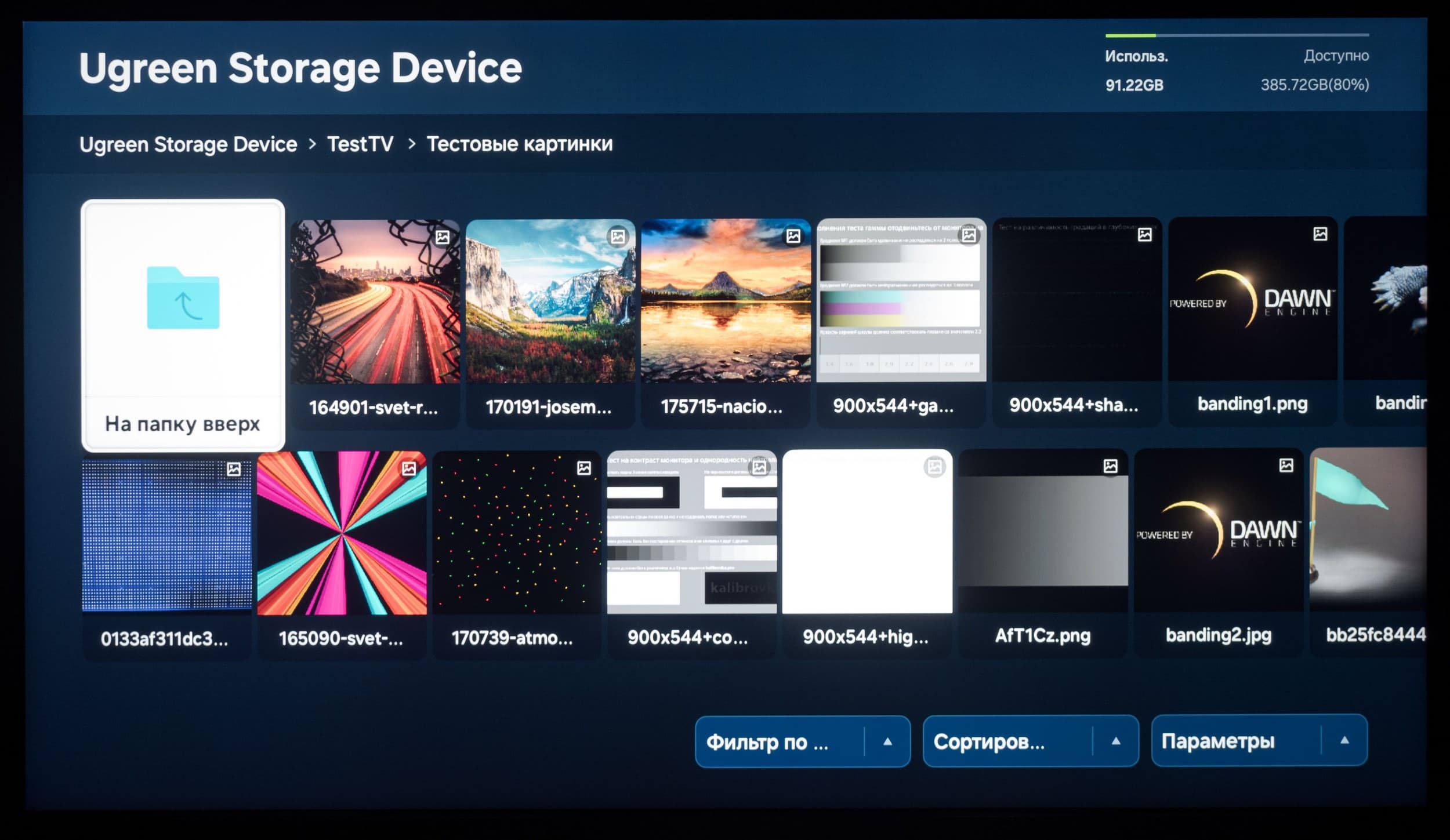Viewport: 1450px width, 840px height.
Task: Click image icon on 165090-svet tile
Action: tap(409, 468)
